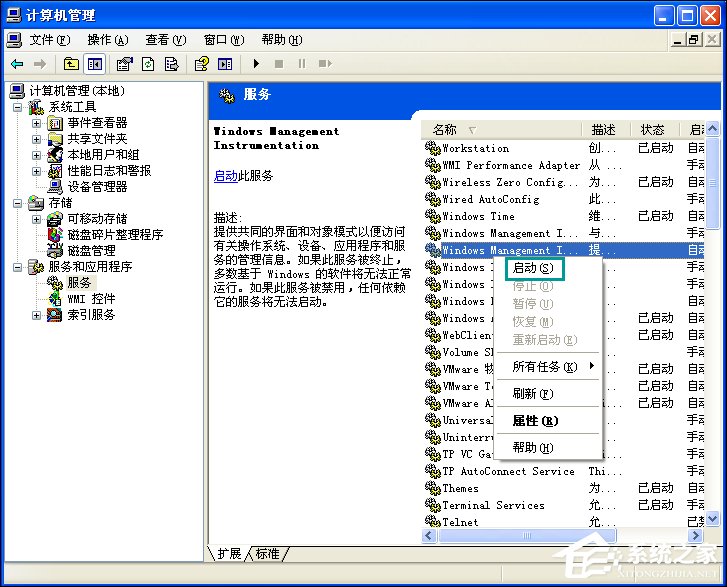727x587 pixels.
Task: Select 性能日志和警报 tree node
Action: click(x=109, y=171)
